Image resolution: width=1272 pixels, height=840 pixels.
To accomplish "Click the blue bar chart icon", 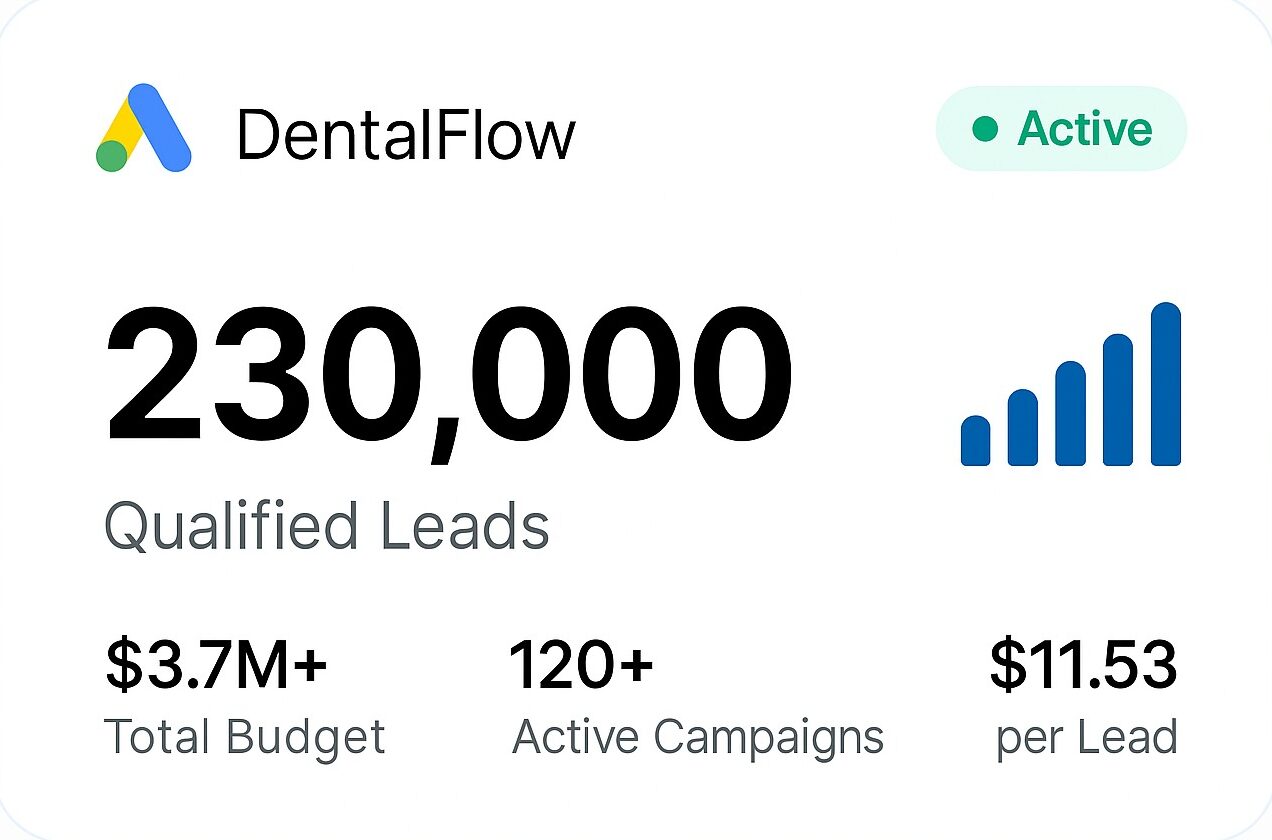I will click(1071, 384).
